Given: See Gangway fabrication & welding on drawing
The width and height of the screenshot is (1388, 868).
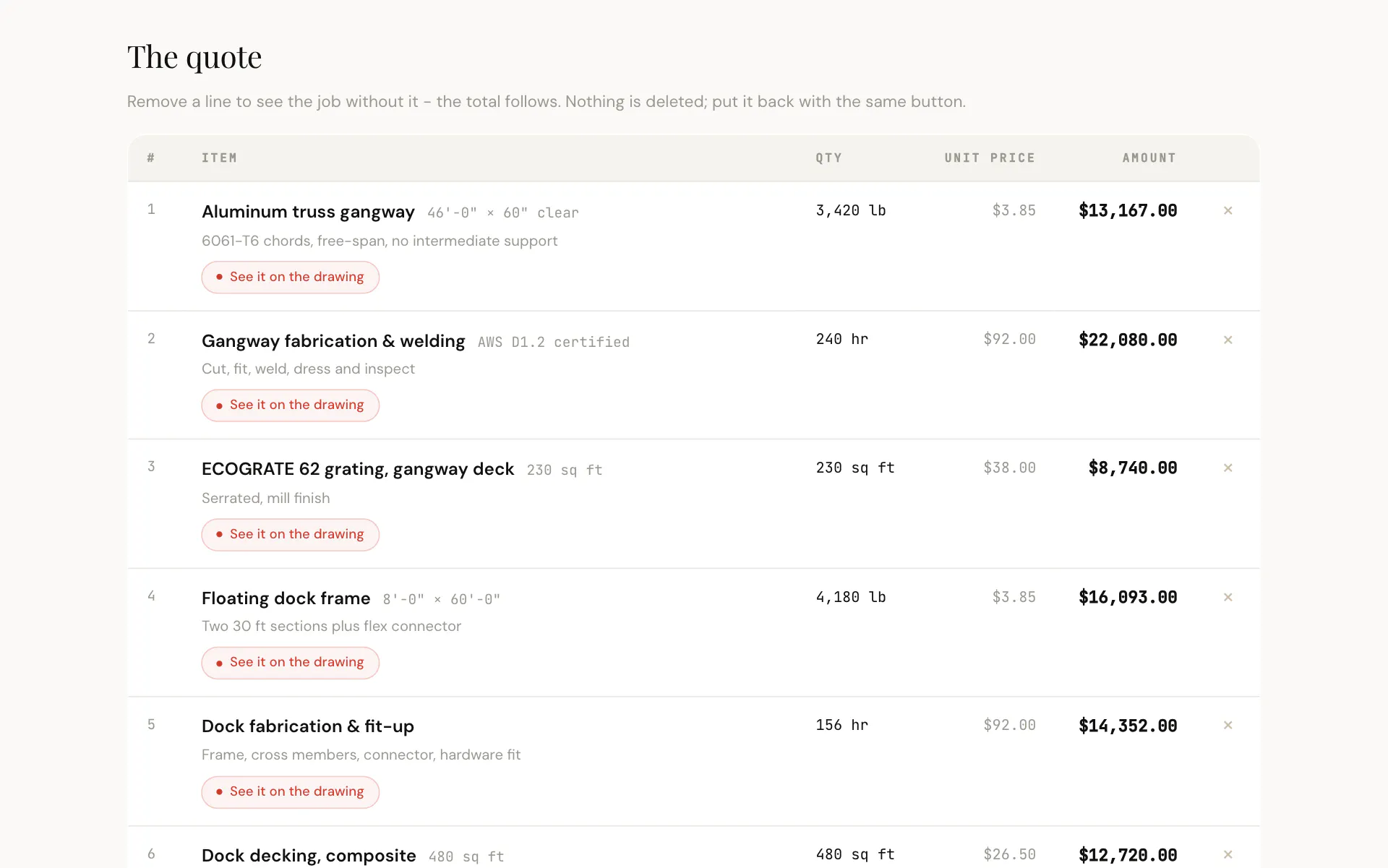Looking at the screenshot, I should pos(290,405).
